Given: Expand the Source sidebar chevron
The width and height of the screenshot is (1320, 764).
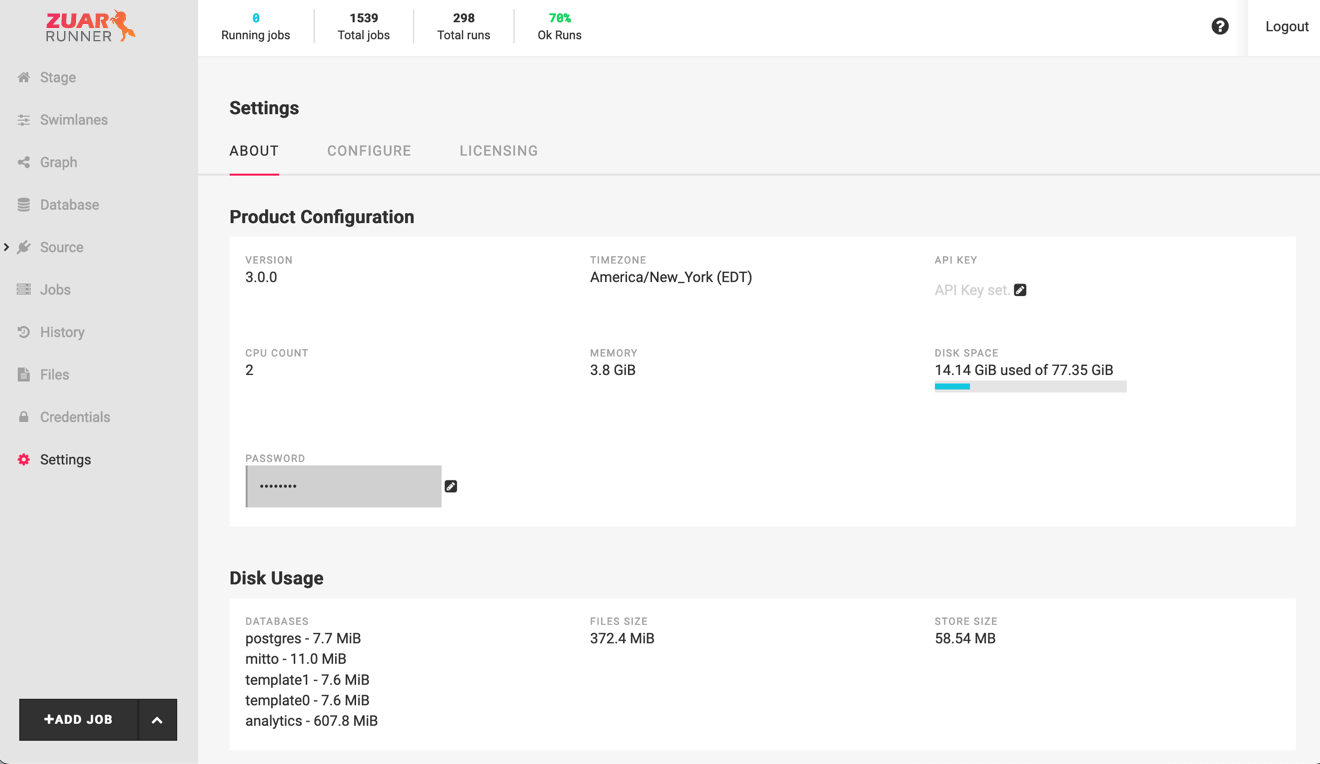Looking at the screenshot, I should [x=6, y=247].
